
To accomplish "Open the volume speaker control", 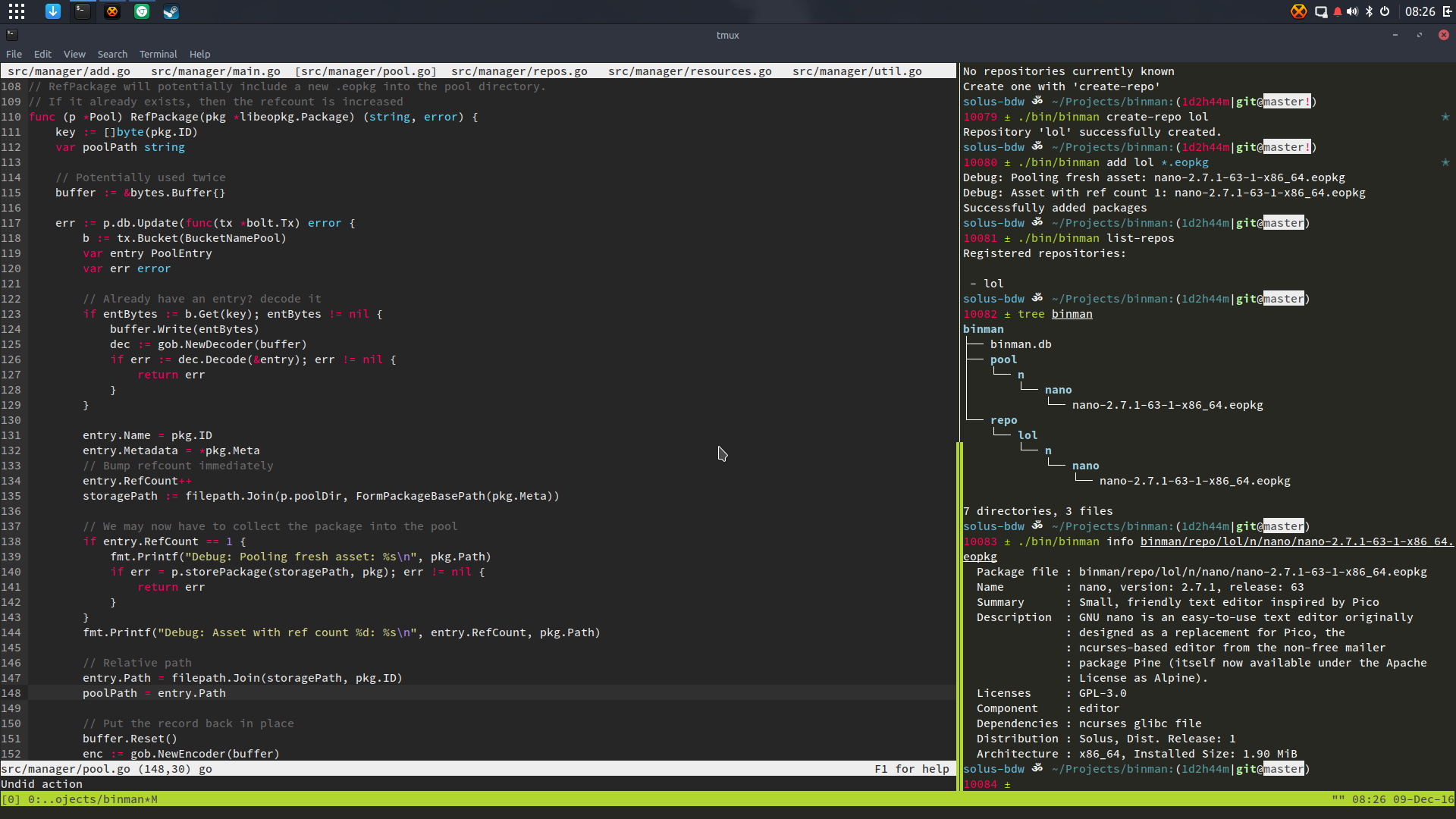I will [x=1353, y=11].
